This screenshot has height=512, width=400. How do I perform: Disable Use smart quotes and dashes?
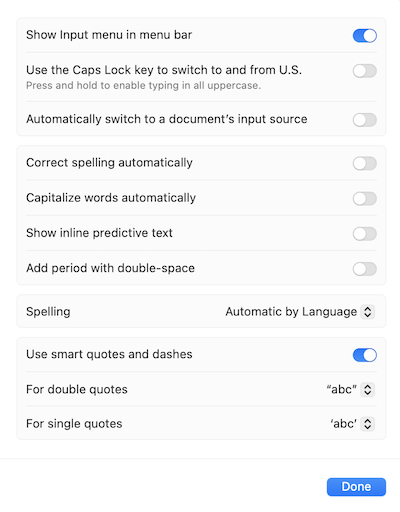365,355
